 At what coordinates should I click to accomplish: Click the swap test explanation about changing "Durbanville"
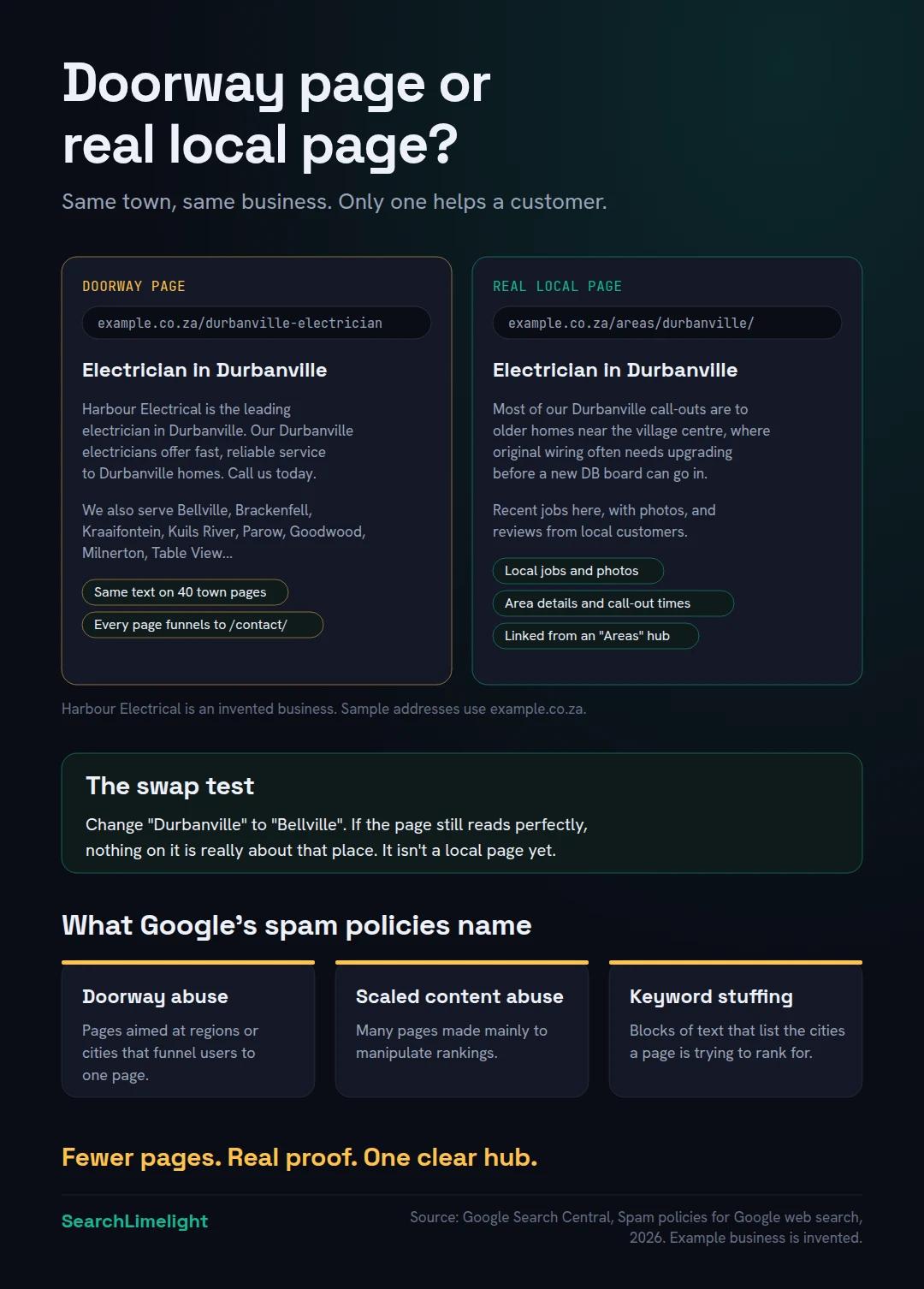[x=336, y=837]
